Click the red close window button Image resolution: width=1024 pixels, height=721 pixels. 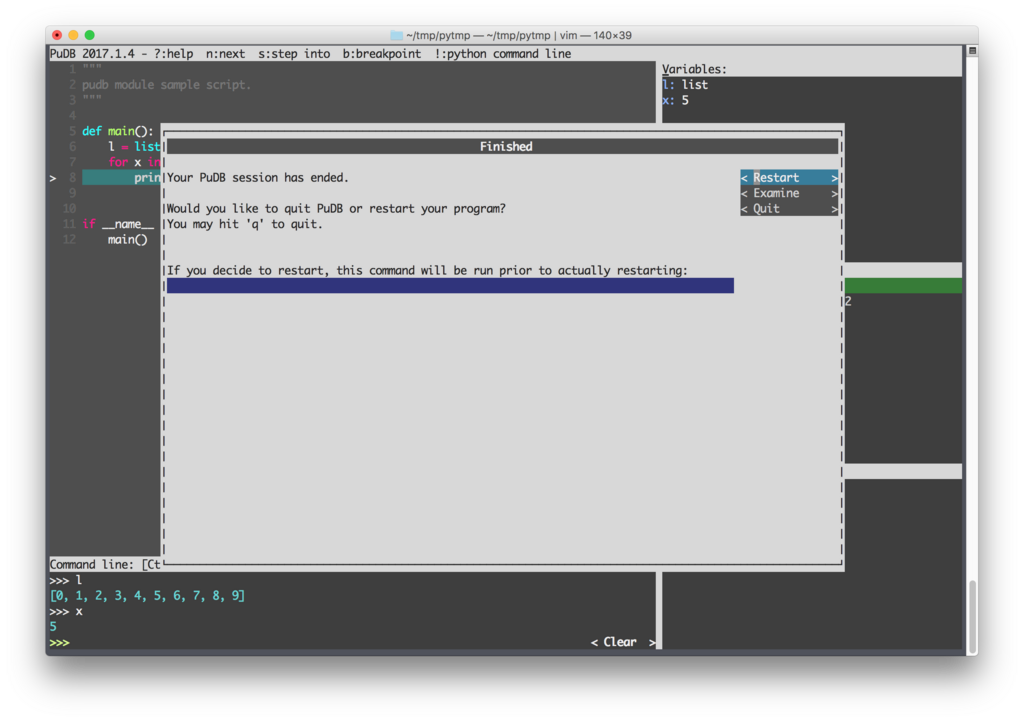point(57,35)
